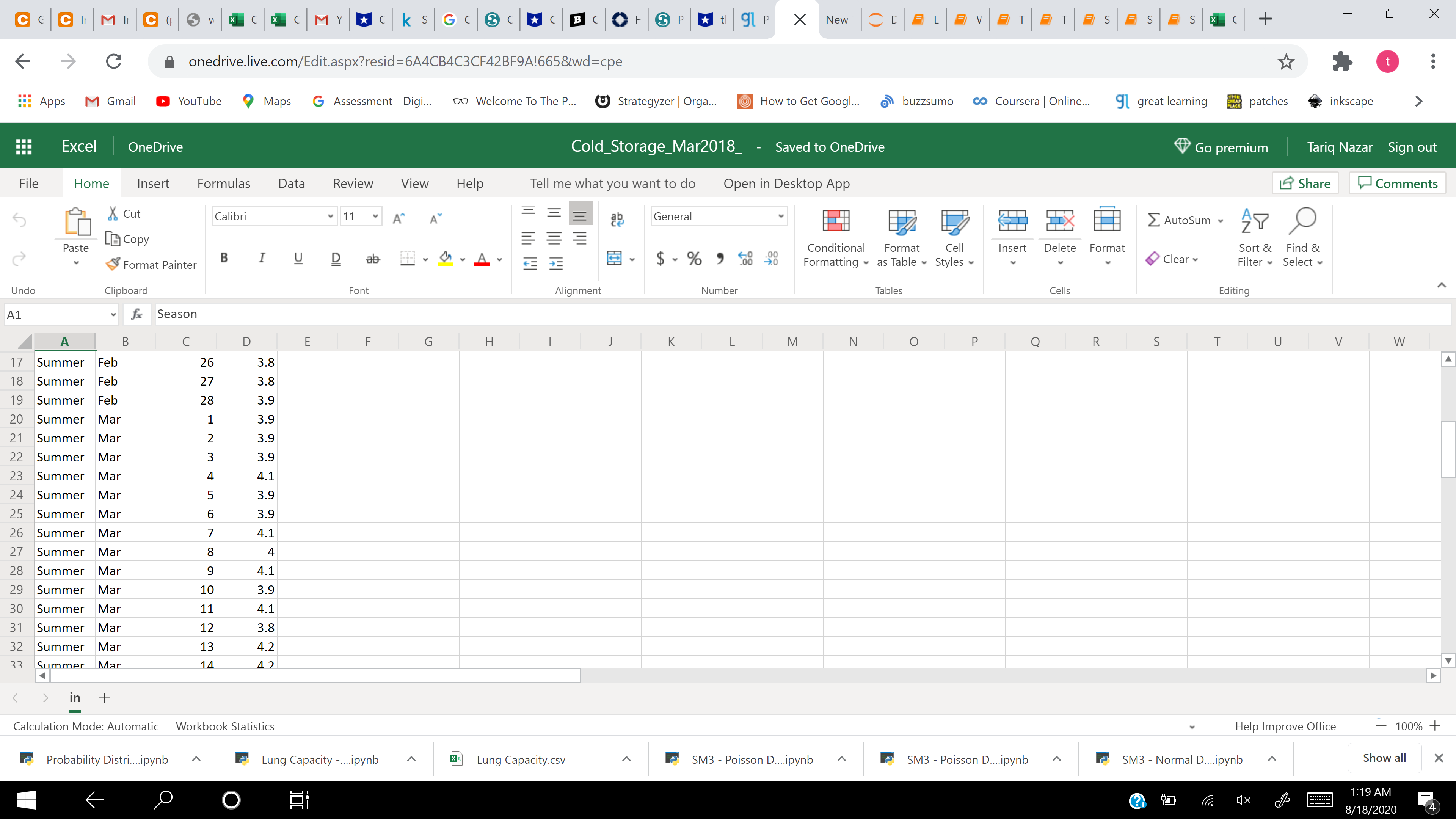Toggle Strikethrough formatting
This screenshot has width=1456, height=819.
pos(372,259)
